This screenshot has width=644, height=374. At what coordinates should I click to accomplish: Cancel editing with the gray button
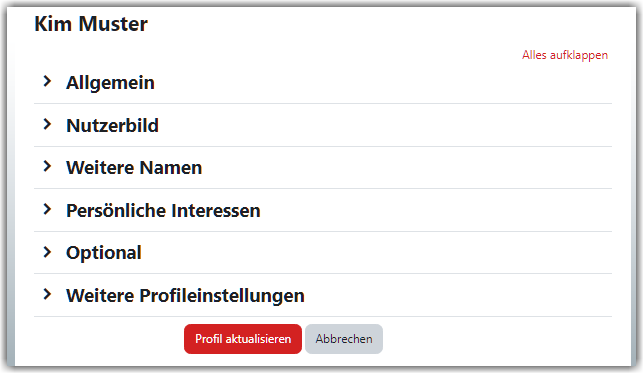click(344, 339)
